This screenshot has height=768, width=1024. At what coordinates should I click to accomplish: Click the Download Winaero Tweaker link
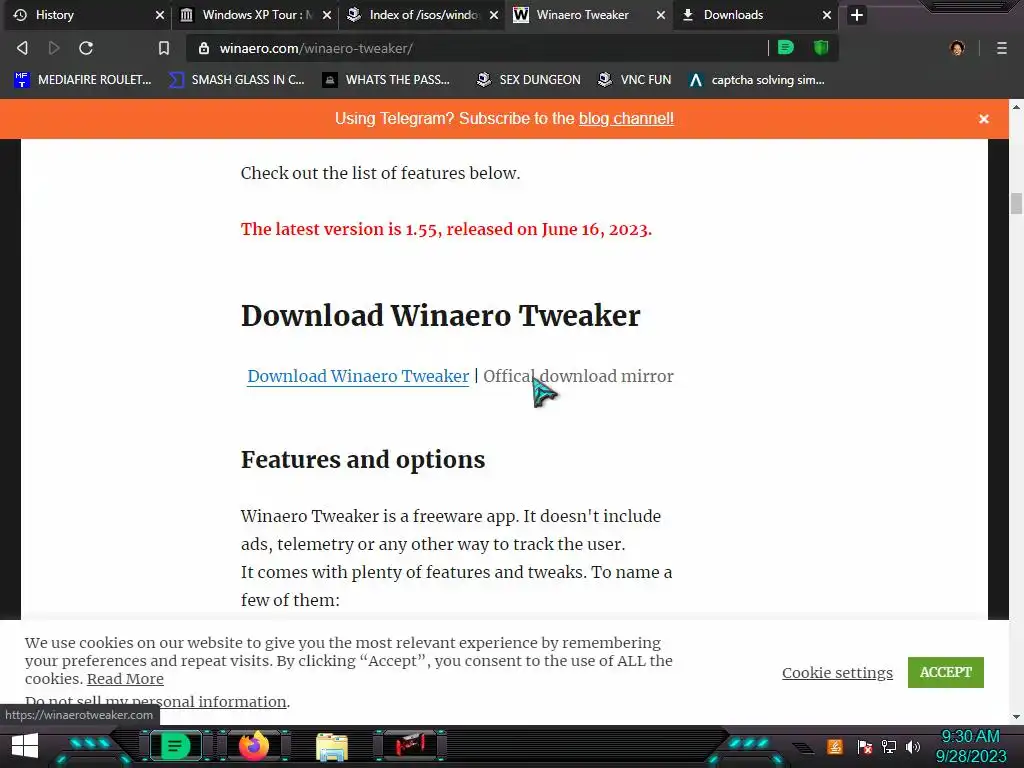[358, 376]
